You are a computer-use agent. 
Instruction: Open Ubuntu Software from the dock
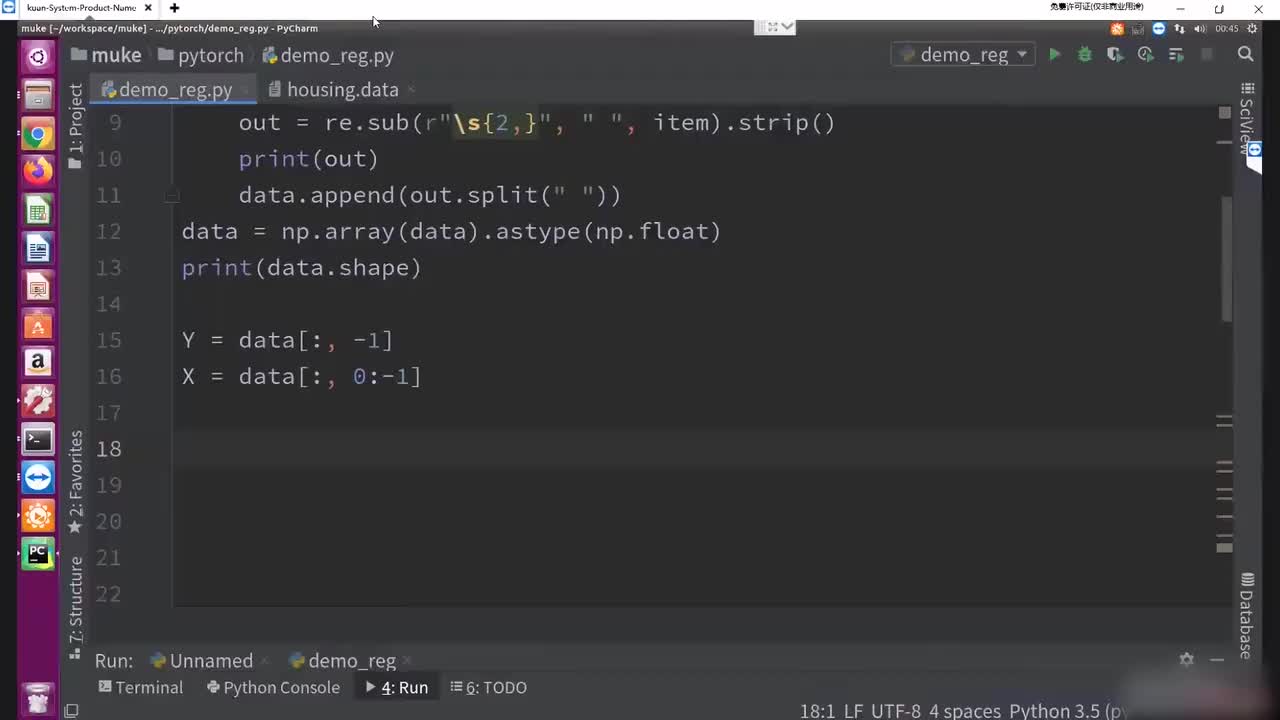38,325
